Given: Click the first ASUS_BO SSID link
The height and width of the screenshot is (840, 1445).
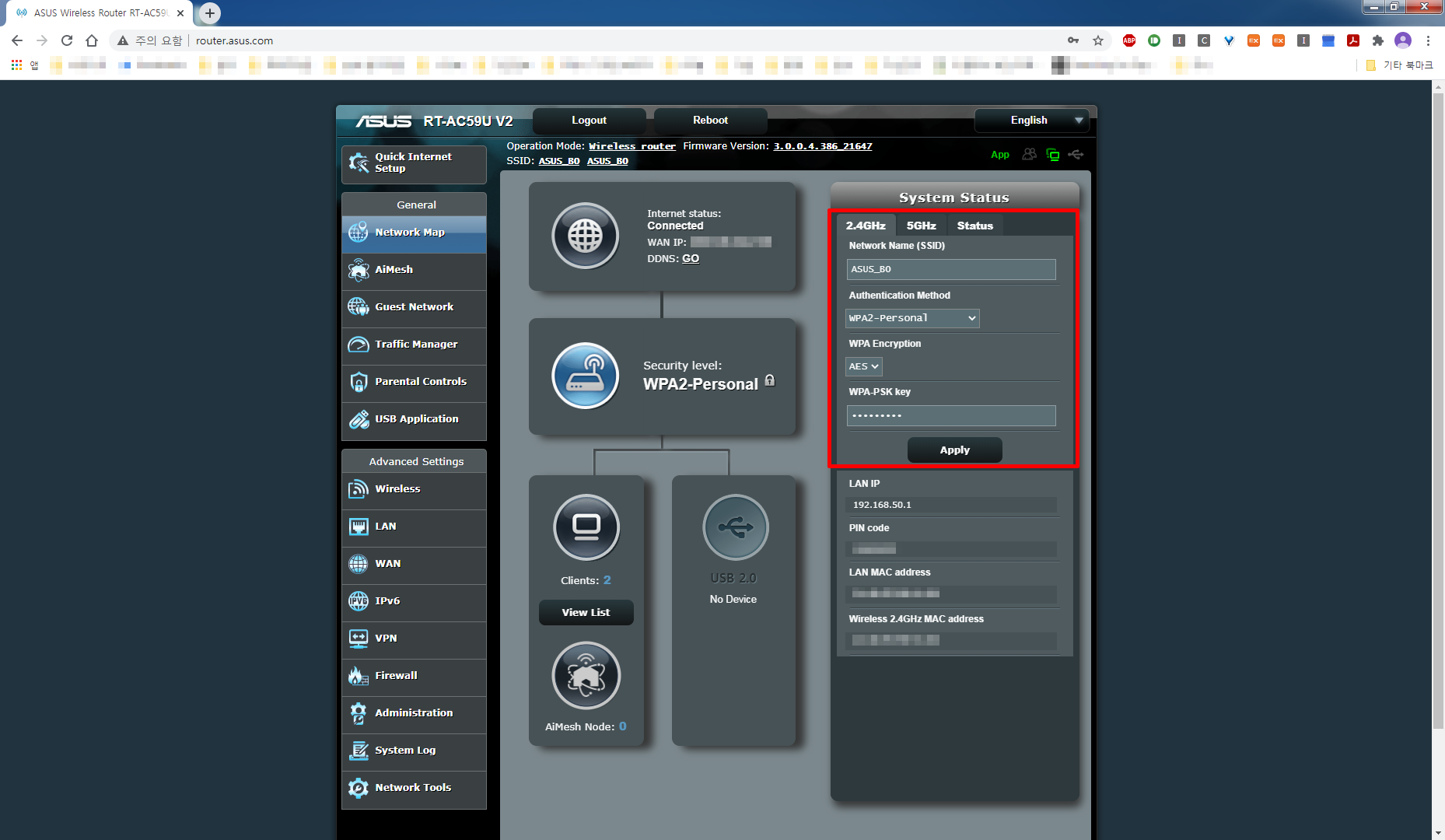Looking at the screenshot, I should pos(559,161).
